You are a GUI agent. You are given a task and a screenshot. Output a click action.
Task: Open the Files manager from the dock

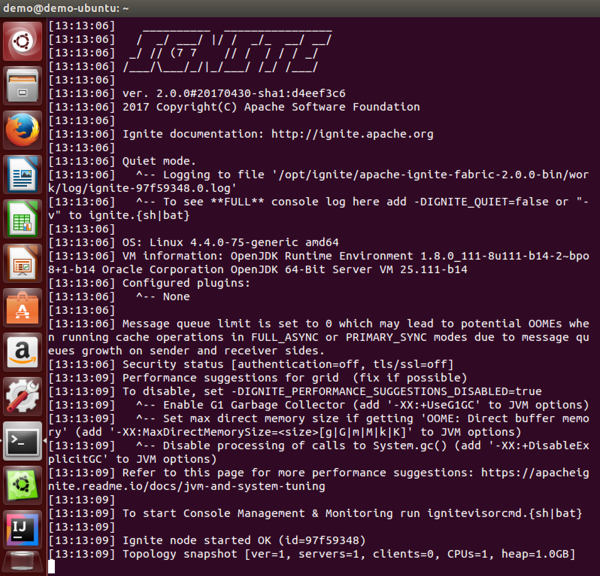tap(22, 86)
